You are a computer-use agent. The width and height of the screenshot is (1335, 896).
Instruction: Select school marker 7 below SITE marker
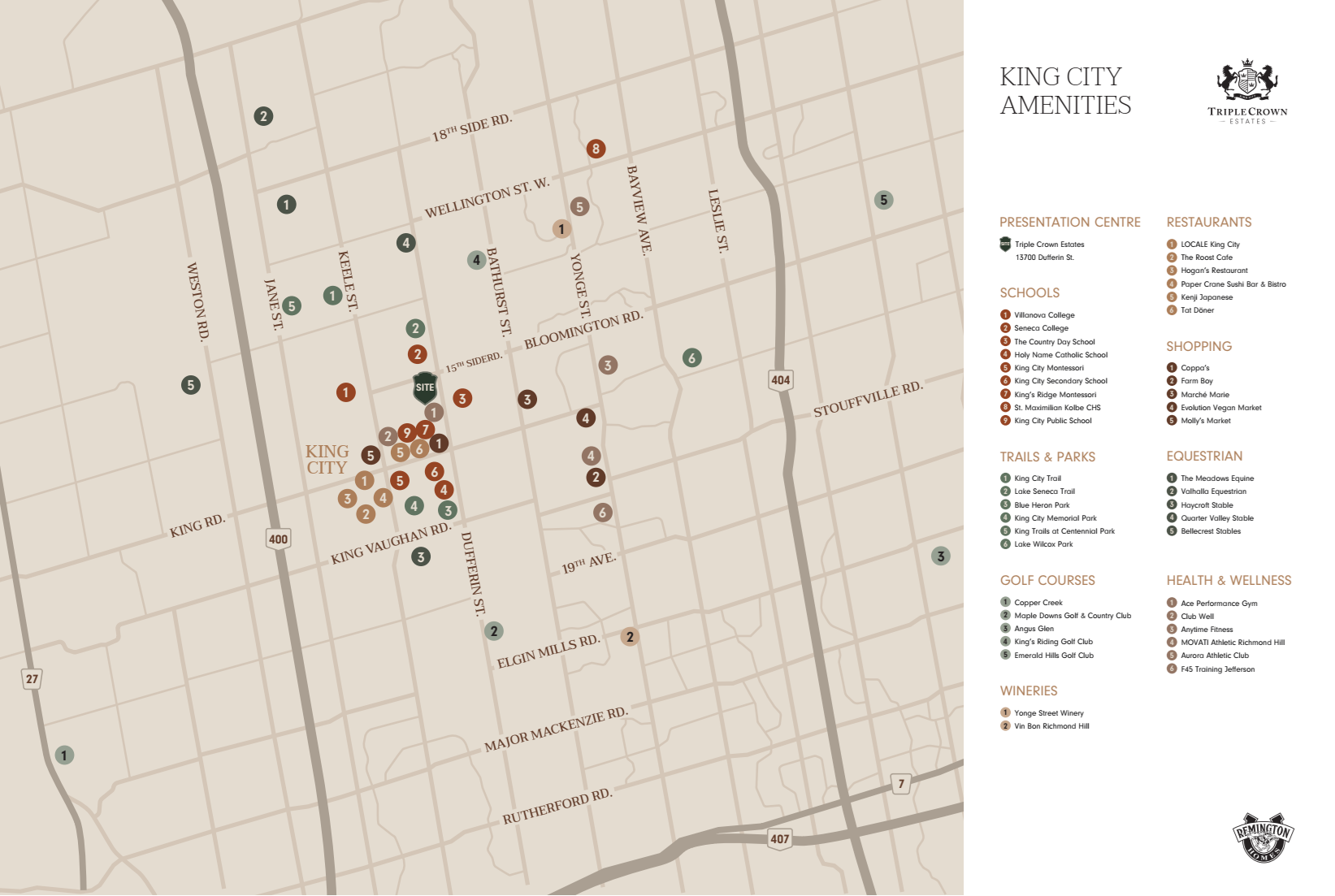pyautogui.click(x=425, y=430)
